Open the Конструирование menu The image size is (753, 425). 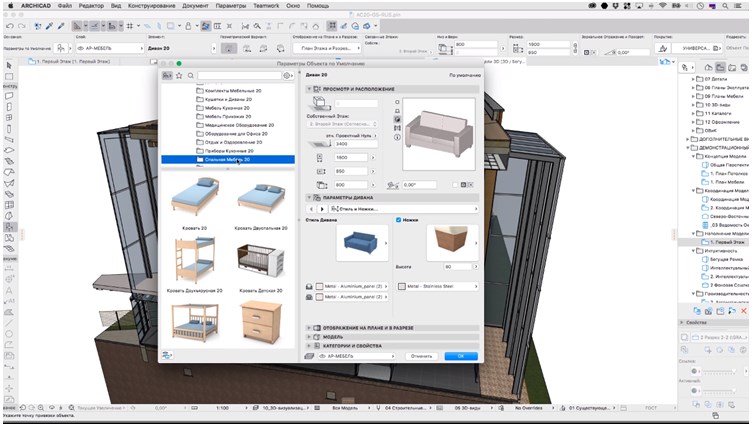click(151, 6)
